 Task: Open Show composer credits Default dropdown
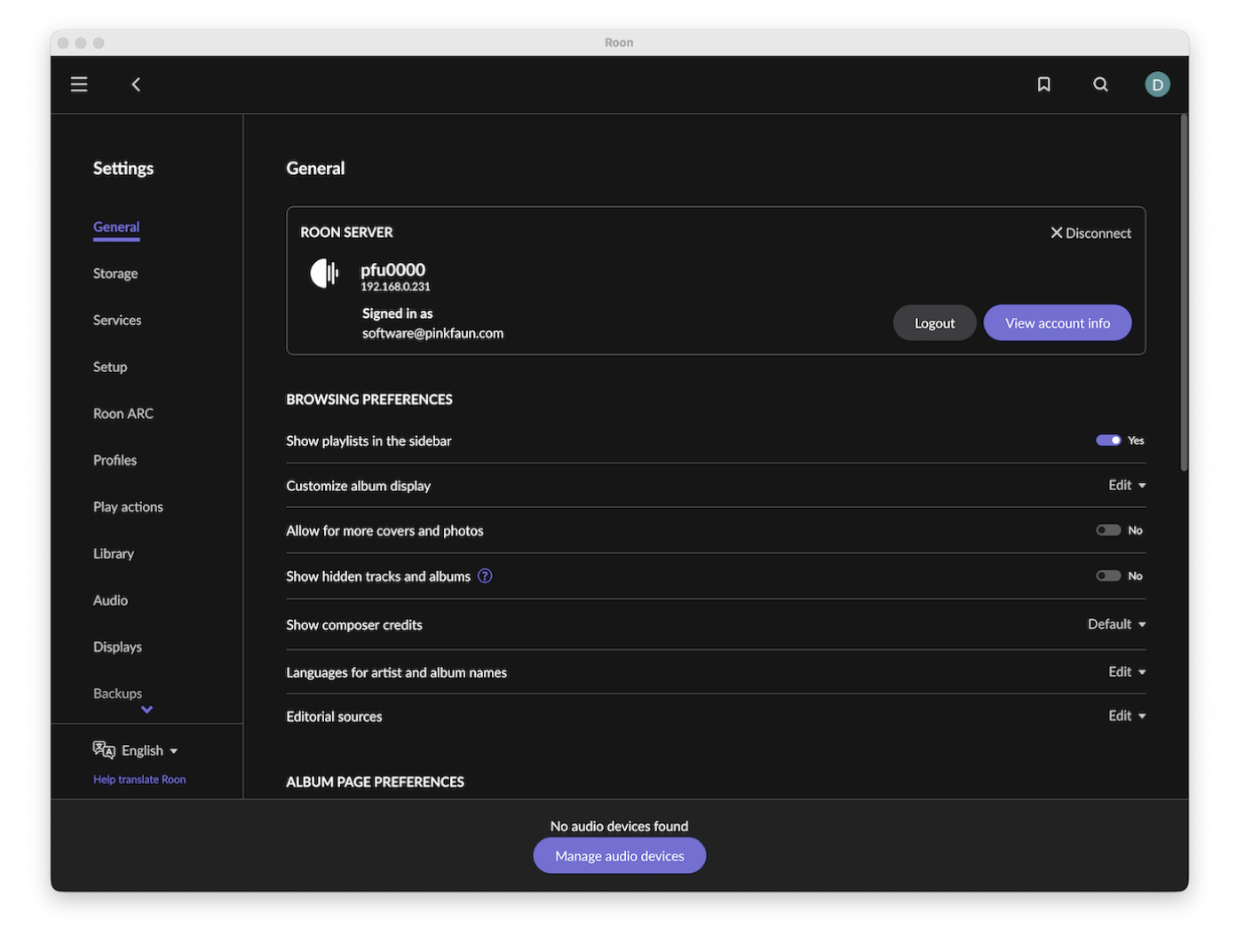point(1117,624)
